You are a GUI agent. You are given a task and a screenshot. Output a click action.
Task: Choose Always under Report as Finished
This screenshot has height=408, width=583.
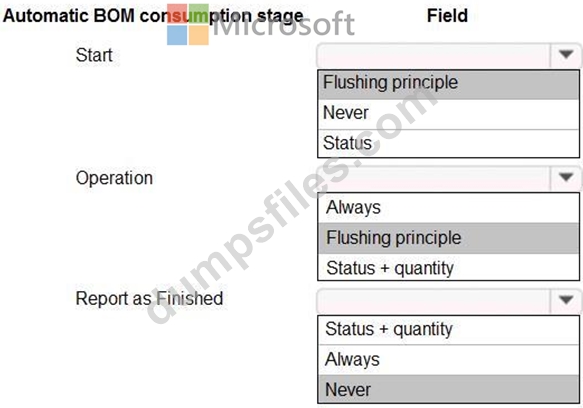pos(448,360)
